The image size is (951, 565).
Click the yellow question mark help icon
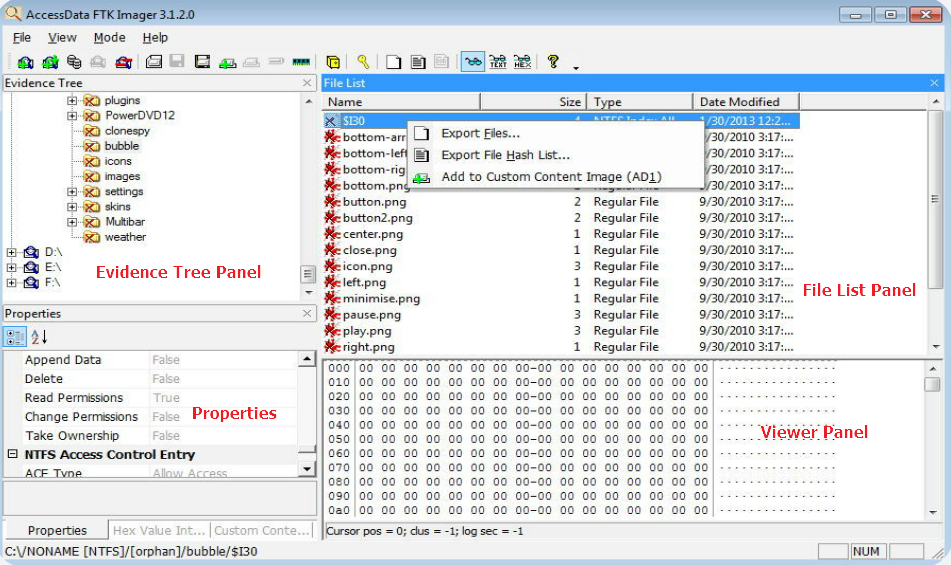[x=553, y=61]
